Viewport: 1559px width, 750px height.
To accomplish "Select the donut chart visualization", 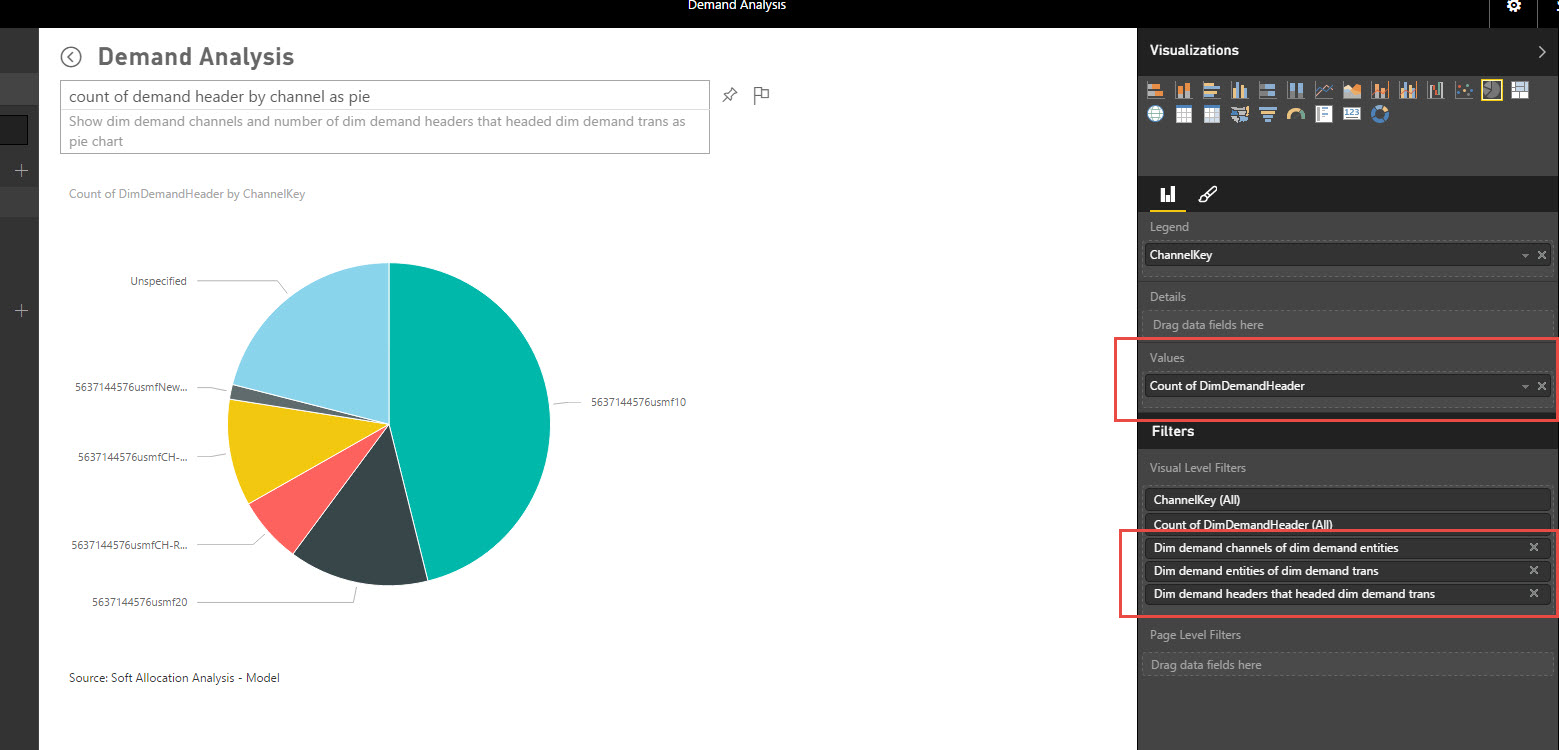I will (x=1380, y=114).
